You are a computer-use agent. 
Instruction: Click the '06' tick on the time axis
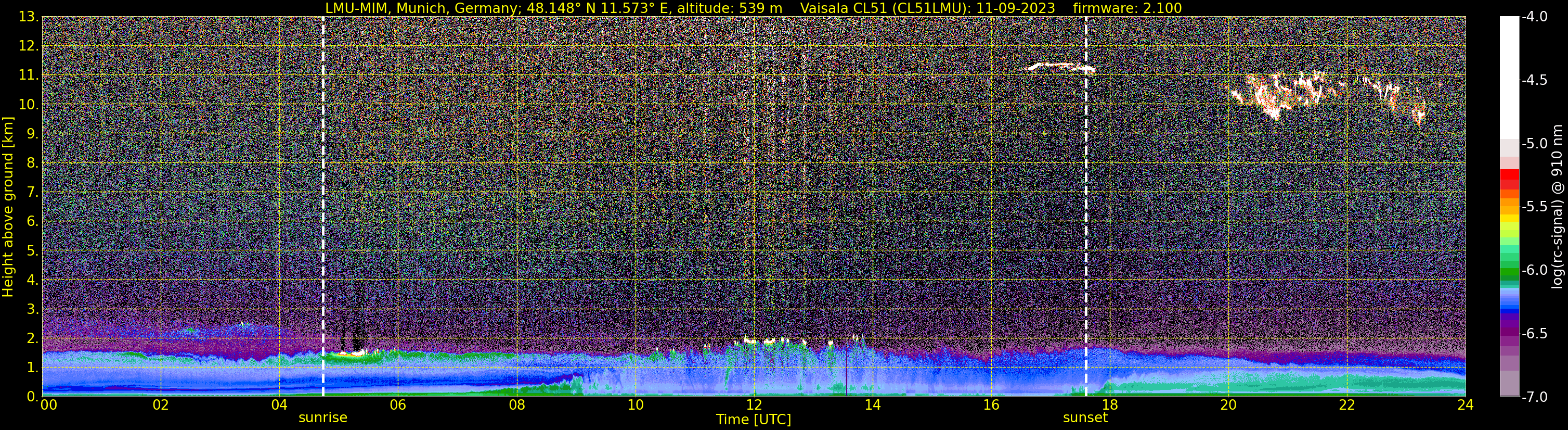click(397, 405)
